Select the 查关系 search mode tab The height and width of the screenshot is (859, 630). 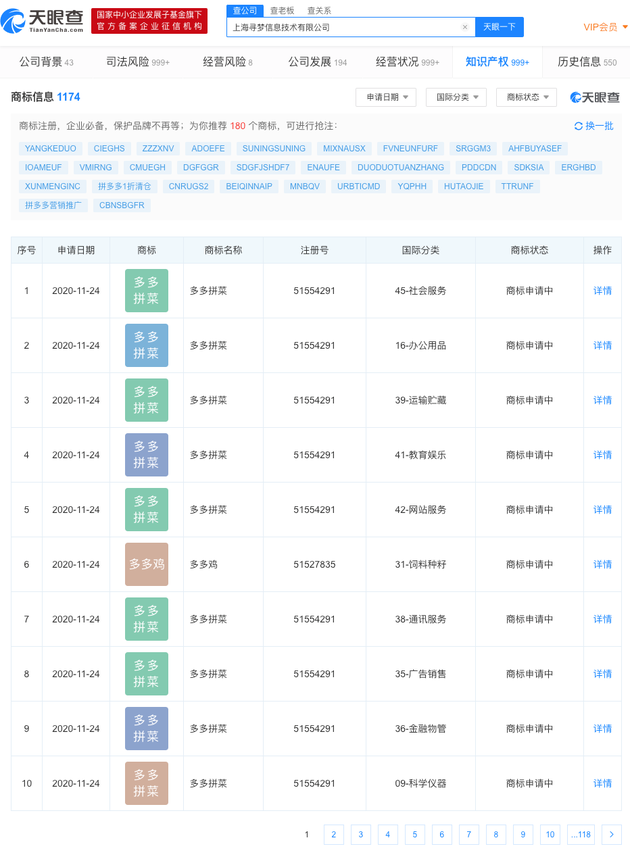319,10
